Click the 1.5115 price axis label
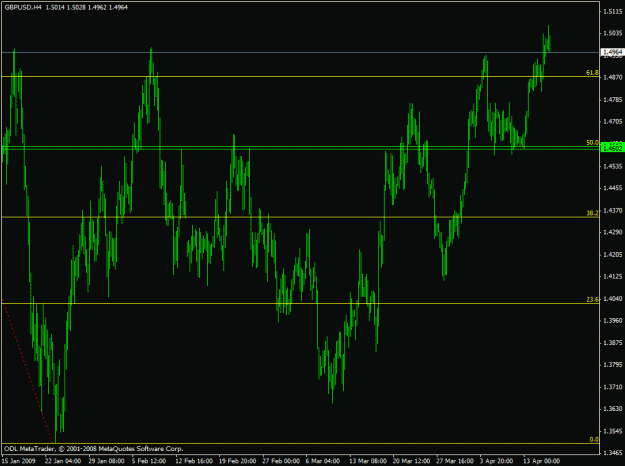Viewport: 625px width, 466px height. coord(613,12)
